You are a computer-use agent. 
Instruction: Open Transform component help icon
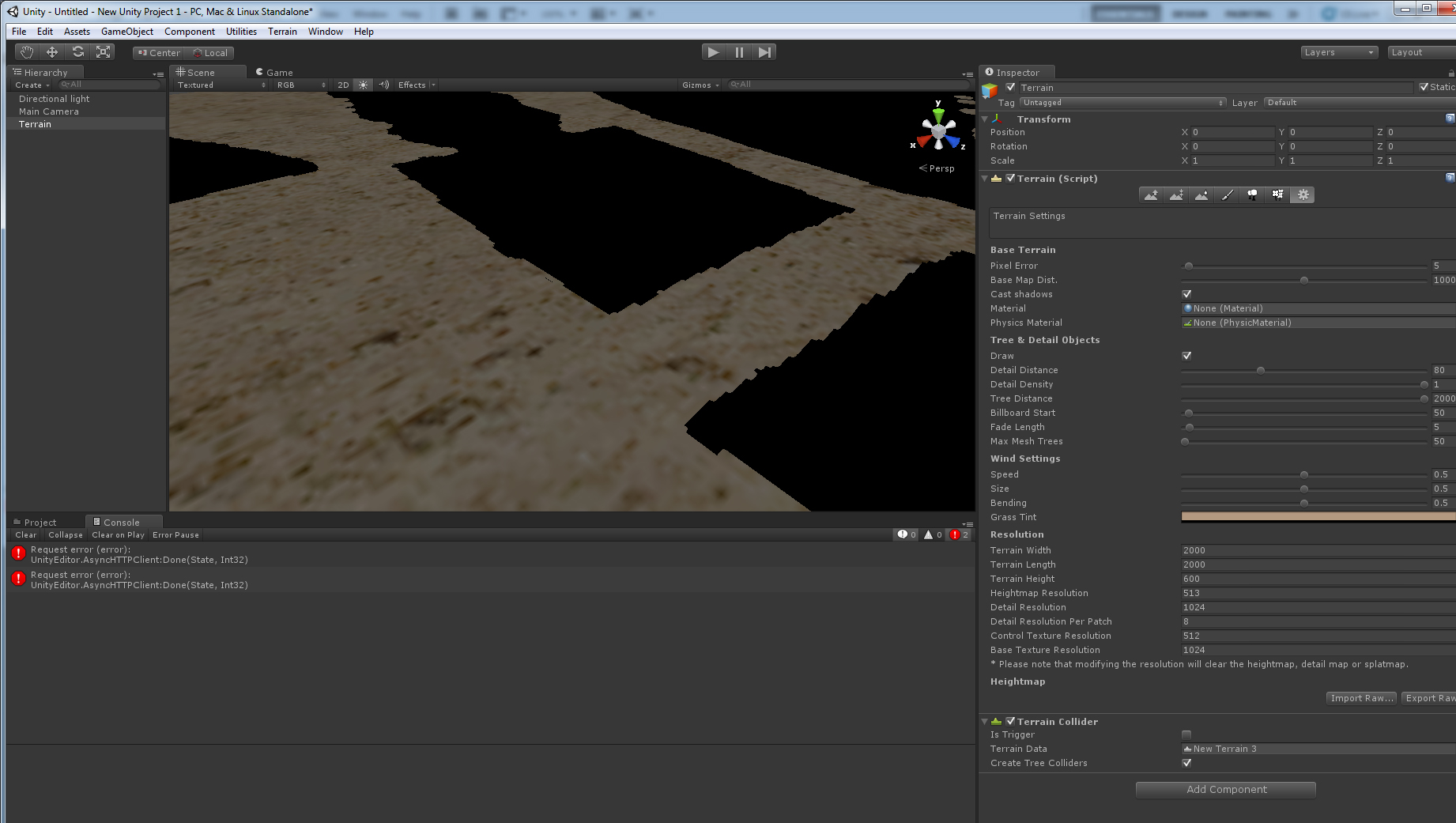coord(1450,119)
